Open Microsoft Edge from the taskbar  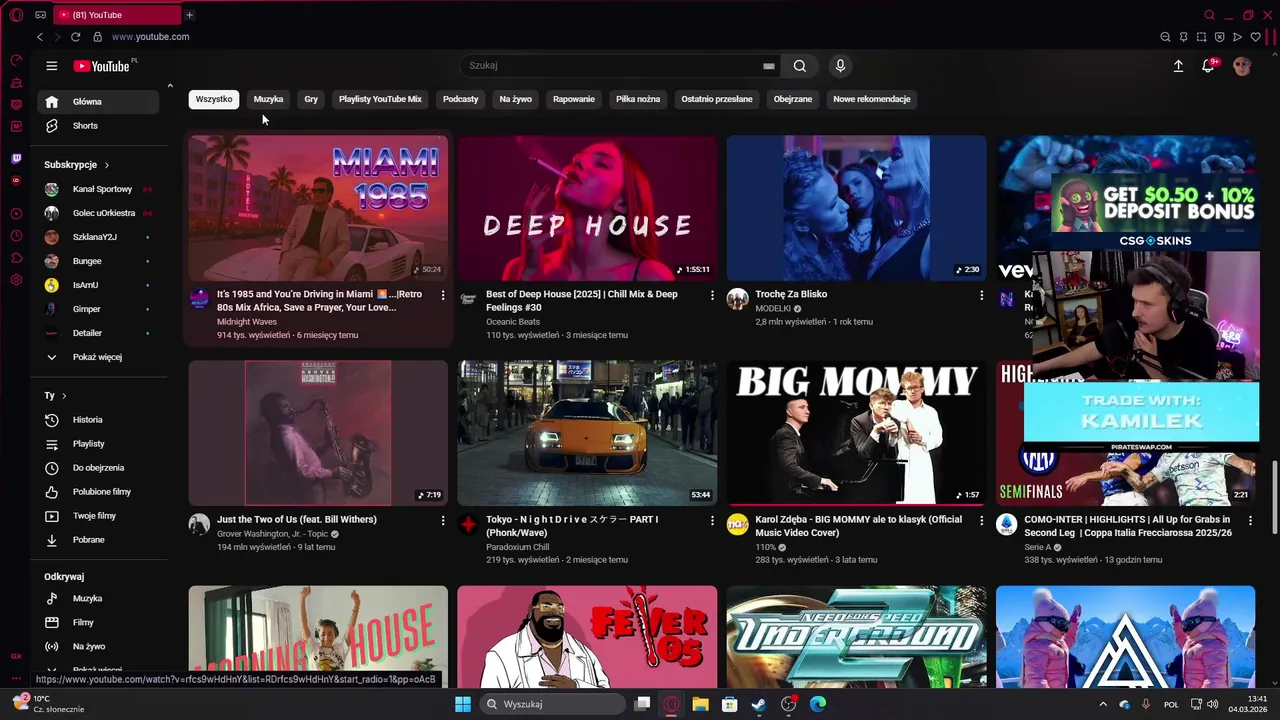point(818,704)
